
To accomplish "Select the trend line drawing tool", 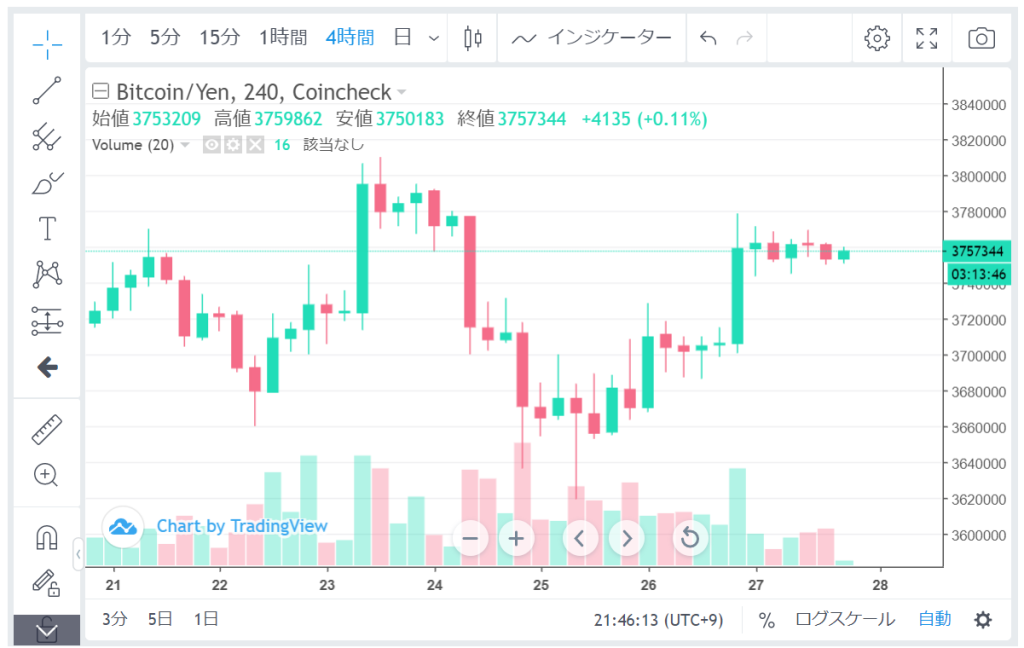I will click(x=47, y=91).
